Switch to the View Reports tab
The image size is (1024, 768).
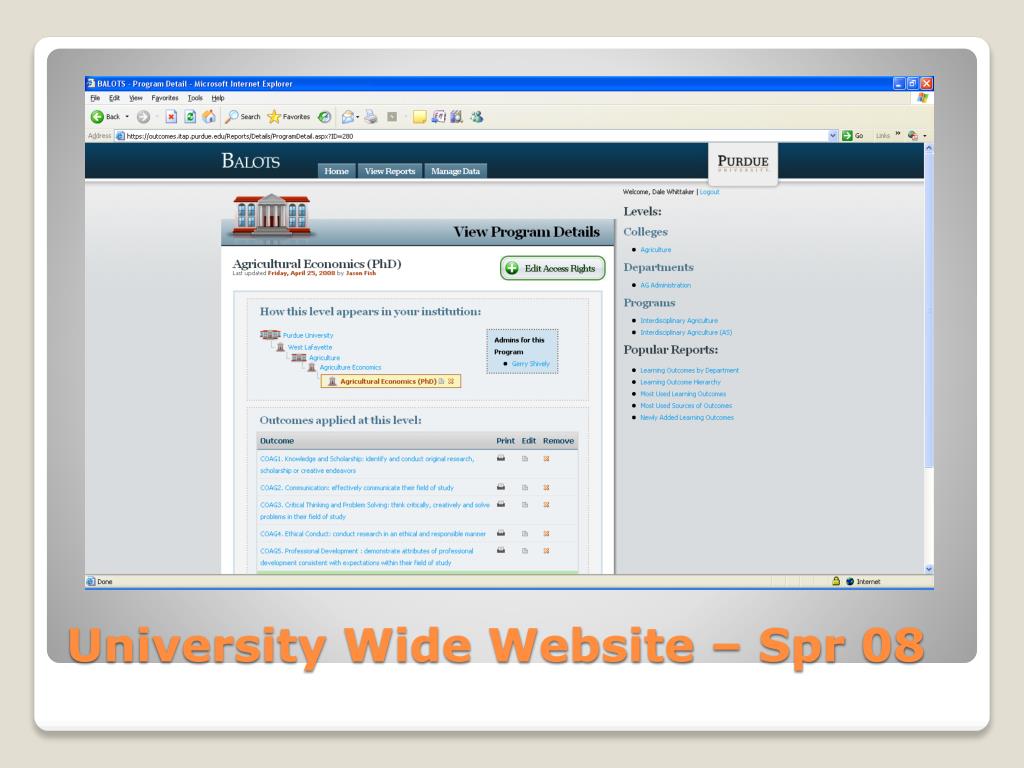point(390,171)
